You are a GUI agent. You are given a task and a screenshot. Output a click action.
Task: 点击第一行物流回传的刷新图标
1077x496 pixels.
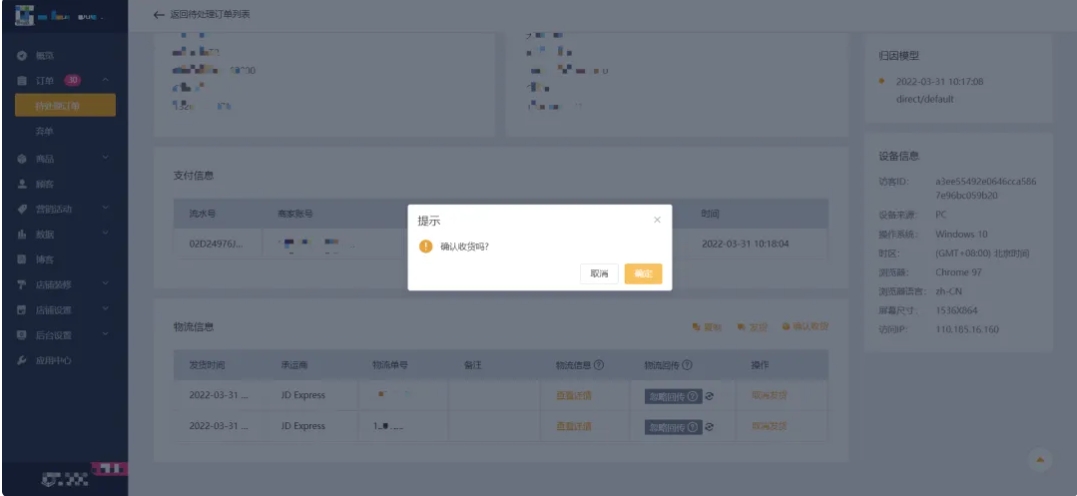click(x=709, y=395)
